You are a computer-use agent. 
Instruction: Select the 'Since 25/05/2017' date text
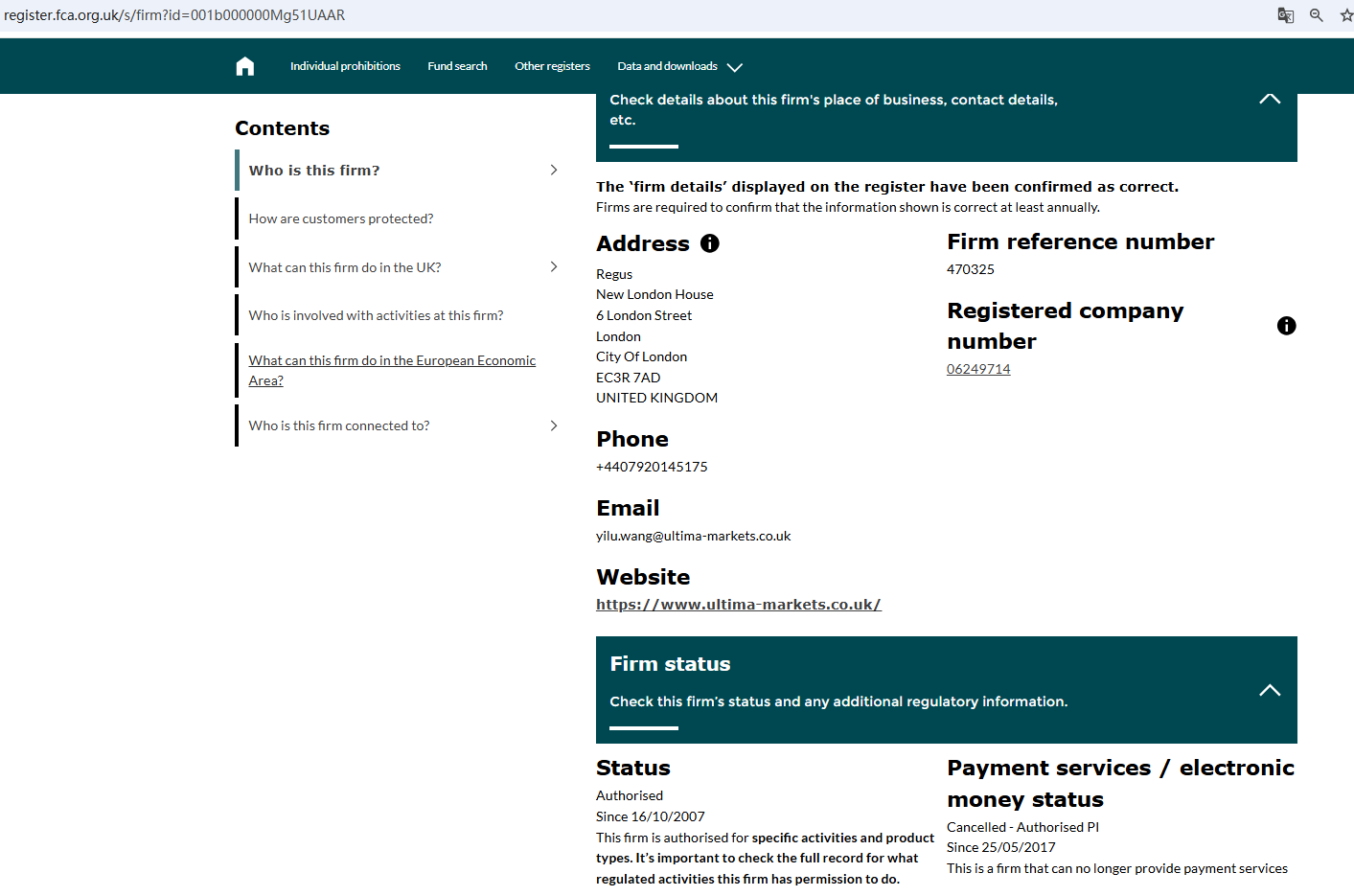point(1001,847)
